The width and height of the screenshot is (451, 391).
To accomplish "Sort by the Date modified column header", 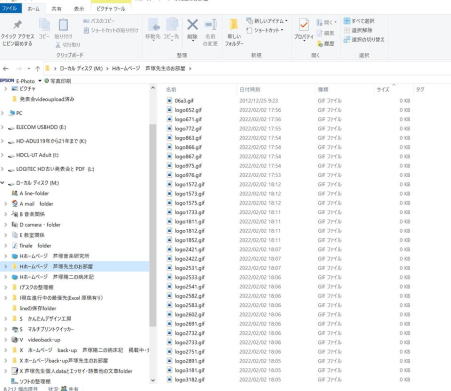I will 250,89.
